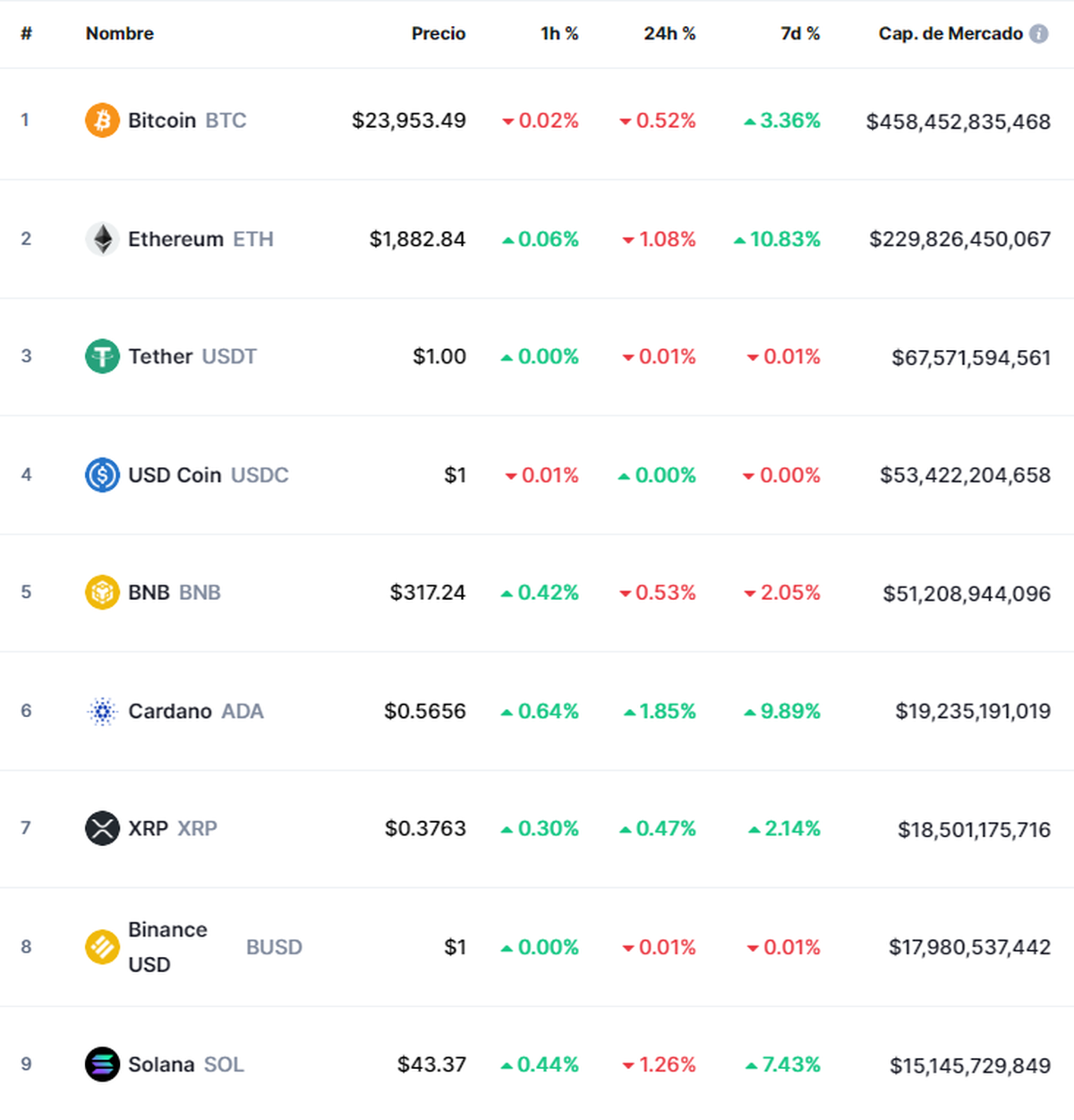Image resolution: width=1074 pixels, height=1120 pixels.
Task: Open the Cap. de Mercado info icon
Action: click(x=1038, y=33)
